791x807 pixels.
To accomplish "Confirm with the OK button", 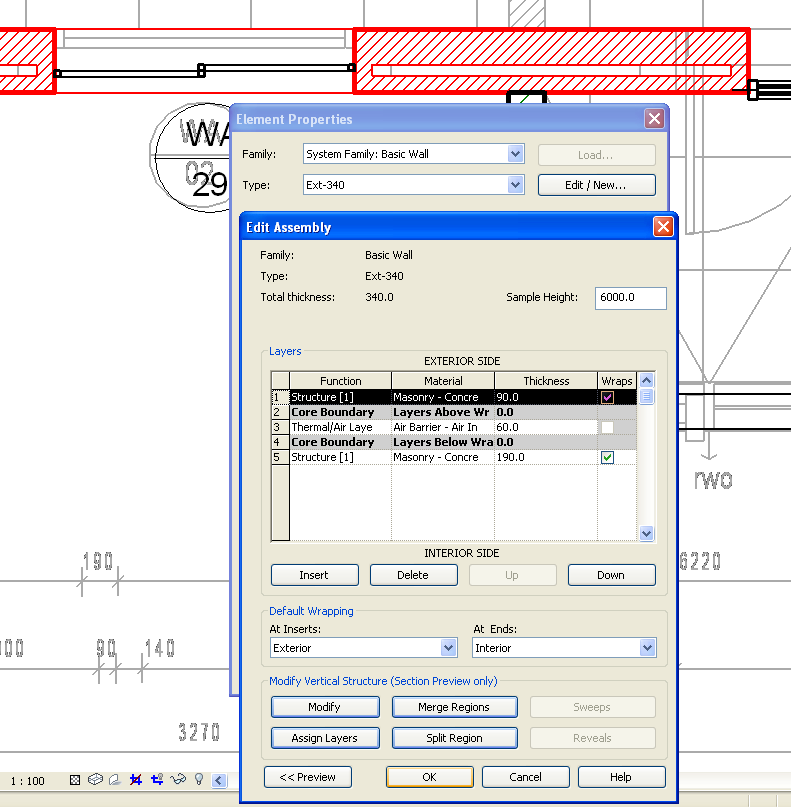I will (x=430, y=777).
